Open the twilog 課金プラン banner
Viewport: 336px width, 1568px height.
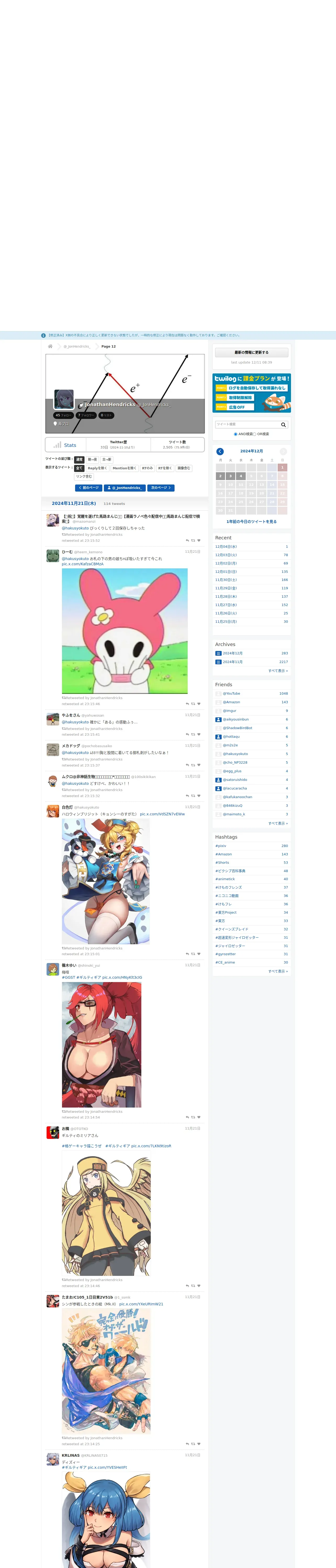coord(251,393)
